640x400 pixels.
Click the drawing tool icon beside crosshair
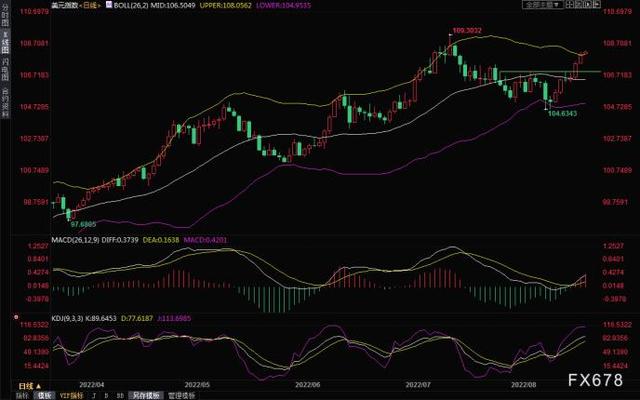click(x=578, y=5)
